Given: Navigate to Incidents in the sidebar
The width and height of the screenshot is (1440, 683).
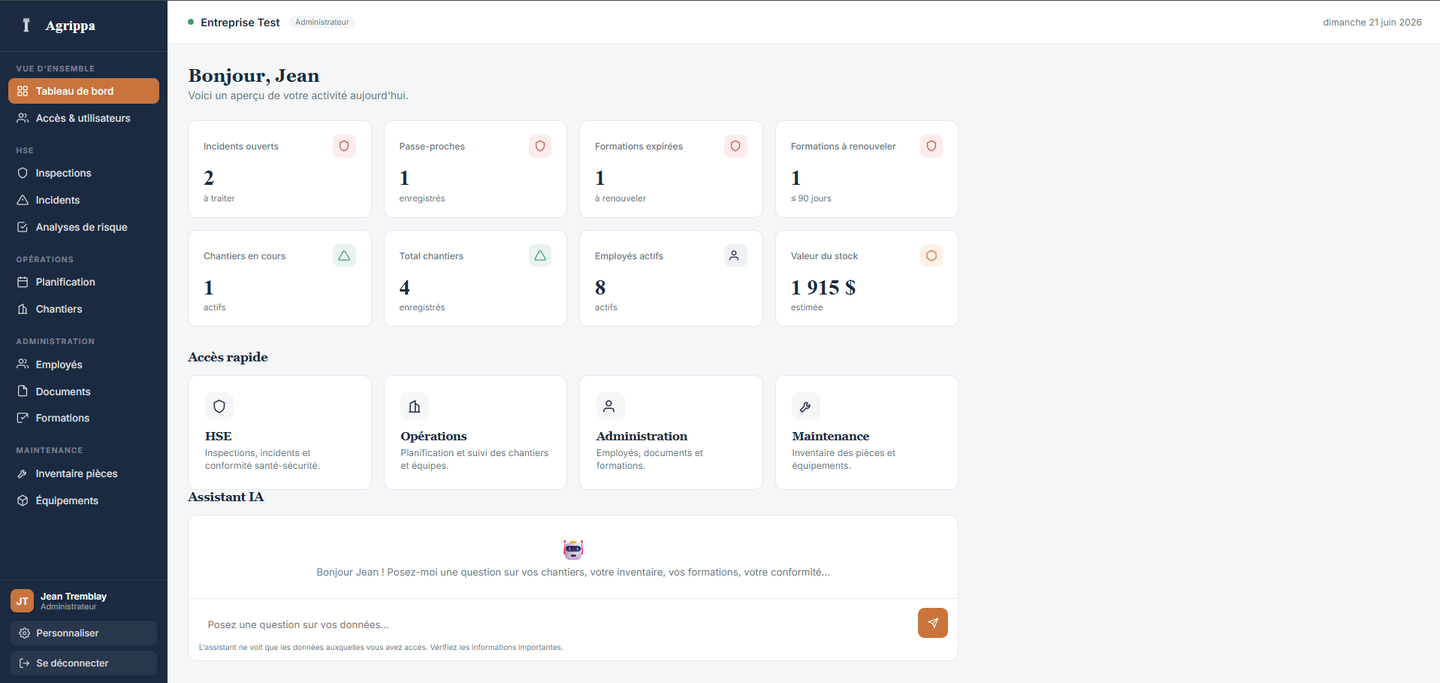Looking at the screenshot, I should tap(83, 200).
